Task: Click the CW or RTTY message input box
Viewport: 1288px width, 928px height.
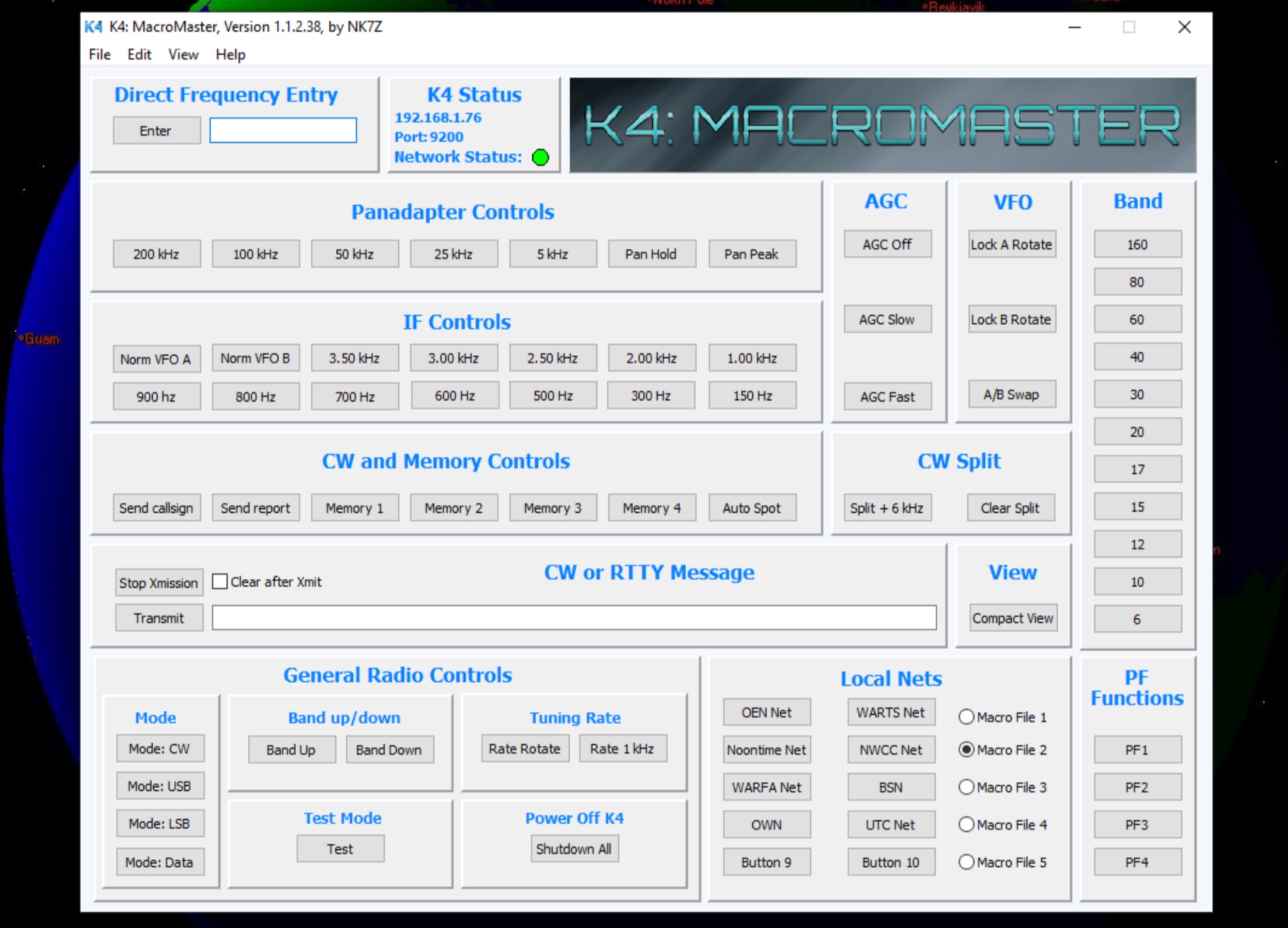Action: pyautogui.click(x=574, y=618)
